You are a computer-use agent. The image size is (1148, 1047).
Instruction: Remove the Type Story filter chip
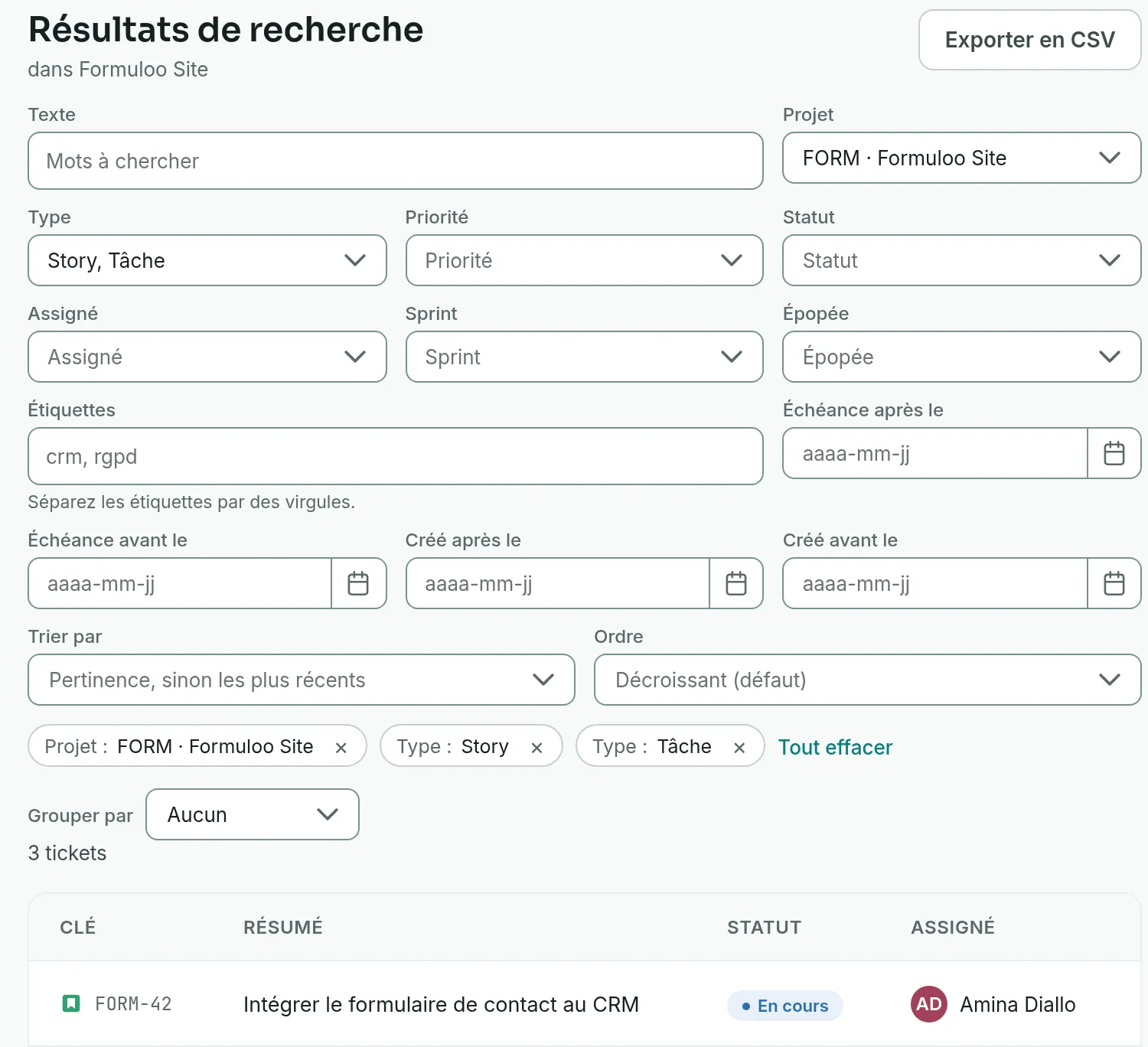click(x=536, y=747)
